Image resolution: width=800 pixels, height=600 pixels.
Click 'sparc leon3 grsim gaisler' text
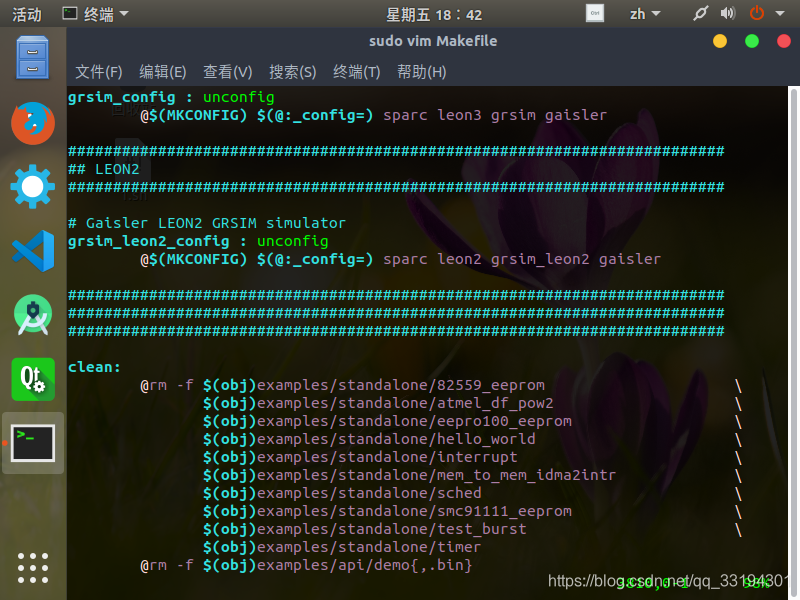point(495,115)
